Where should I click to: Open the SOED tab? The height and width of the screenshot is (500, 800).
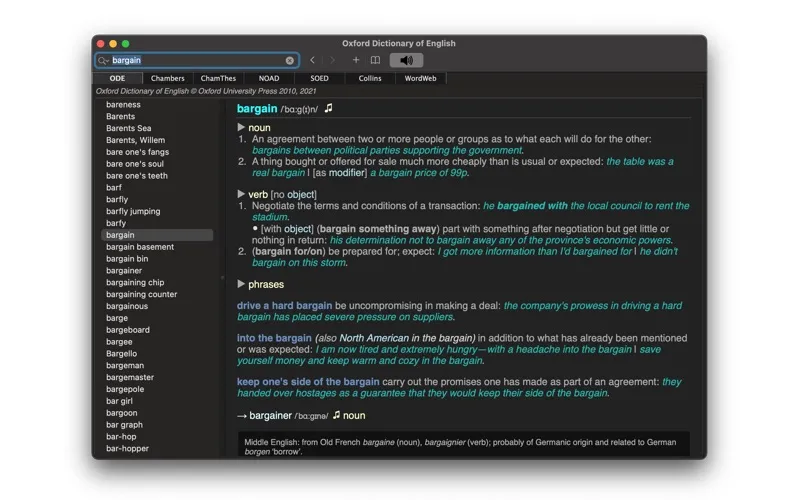pyautogui.click(x=319, y=78)
